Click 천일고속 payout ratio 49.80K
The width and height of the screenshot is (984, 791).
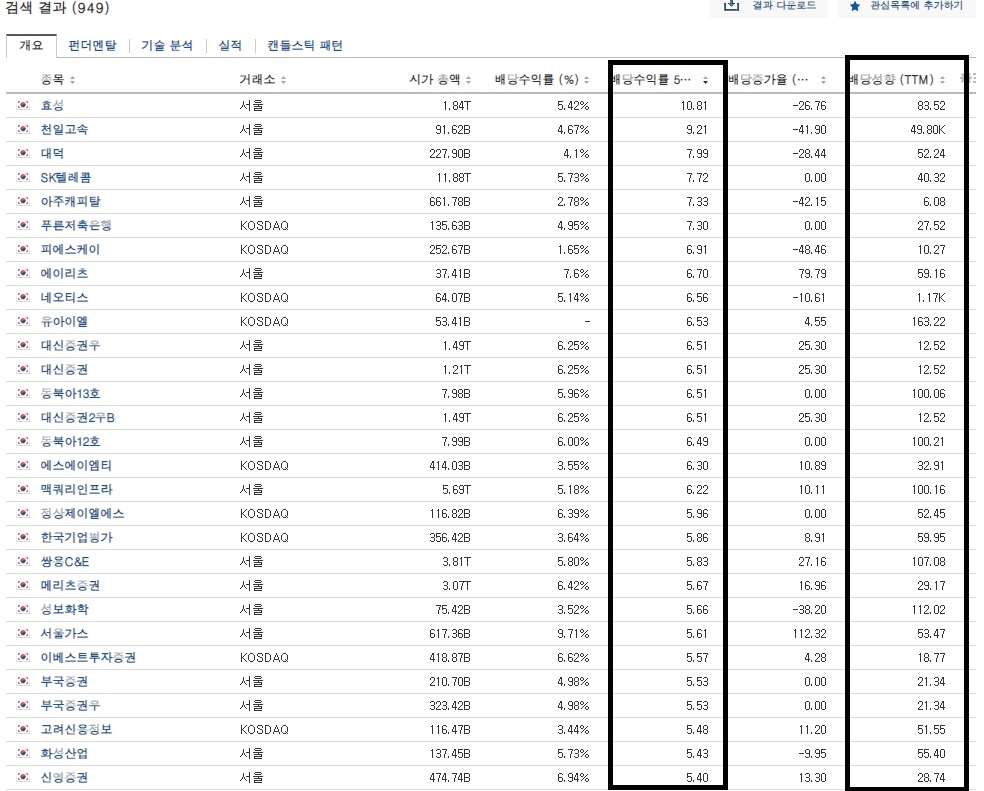[928, 129]
